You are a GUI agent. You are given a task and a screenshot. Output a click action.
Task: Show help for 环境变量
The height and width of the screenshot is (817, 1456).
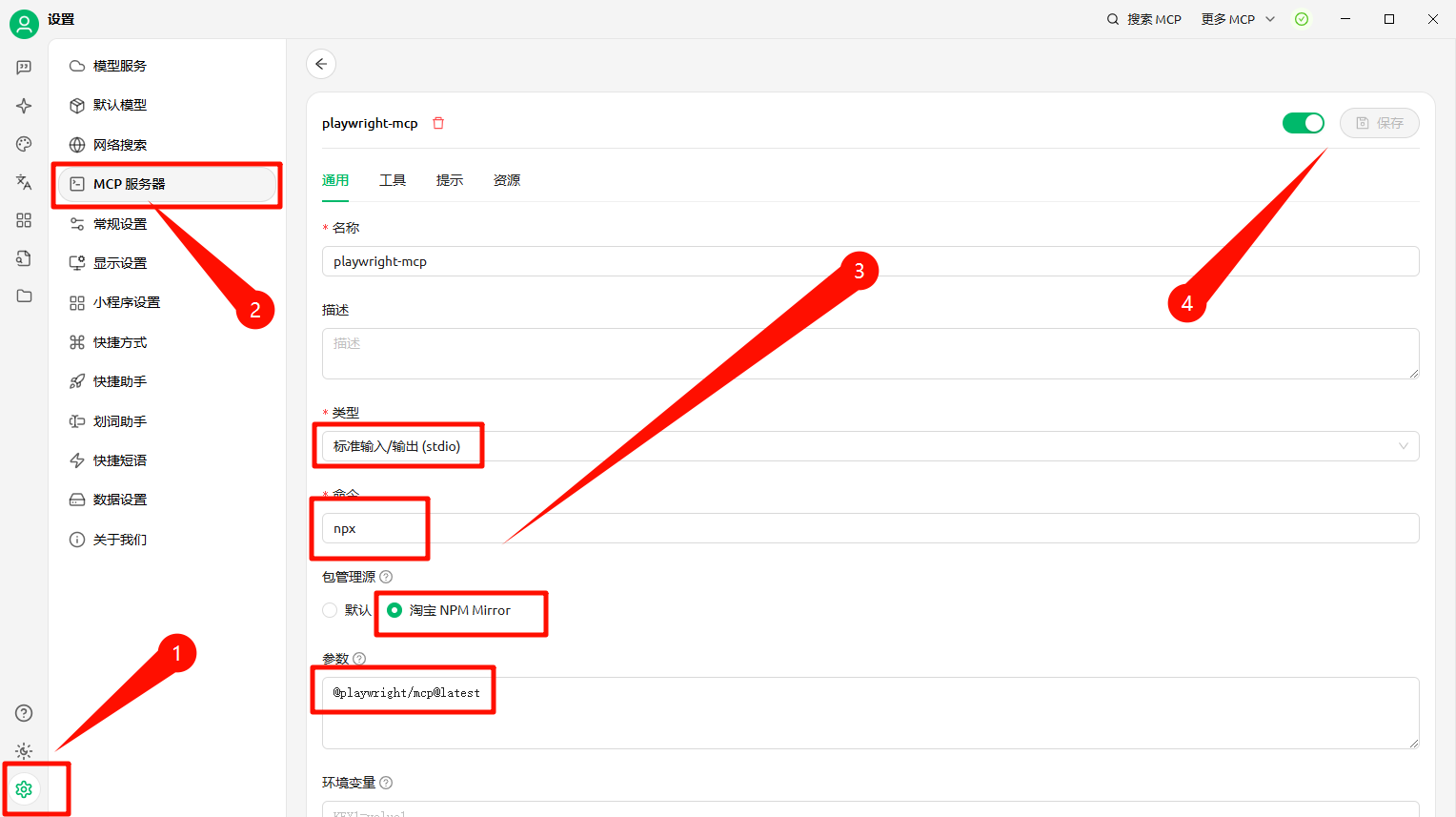point(386,783)
